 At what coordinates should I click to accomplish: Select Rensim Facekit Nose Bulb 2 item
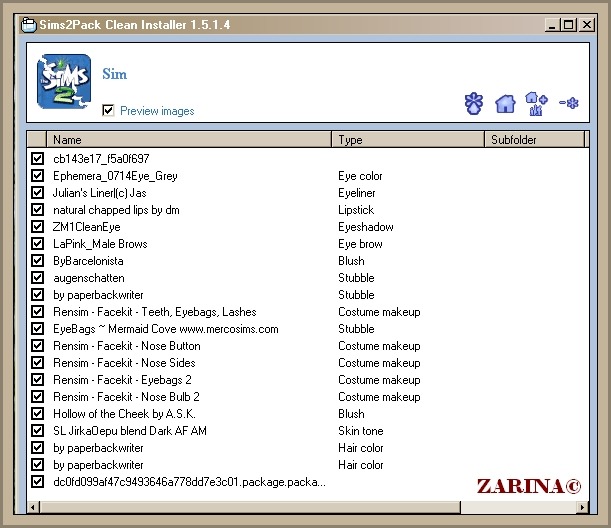(126, 397)
